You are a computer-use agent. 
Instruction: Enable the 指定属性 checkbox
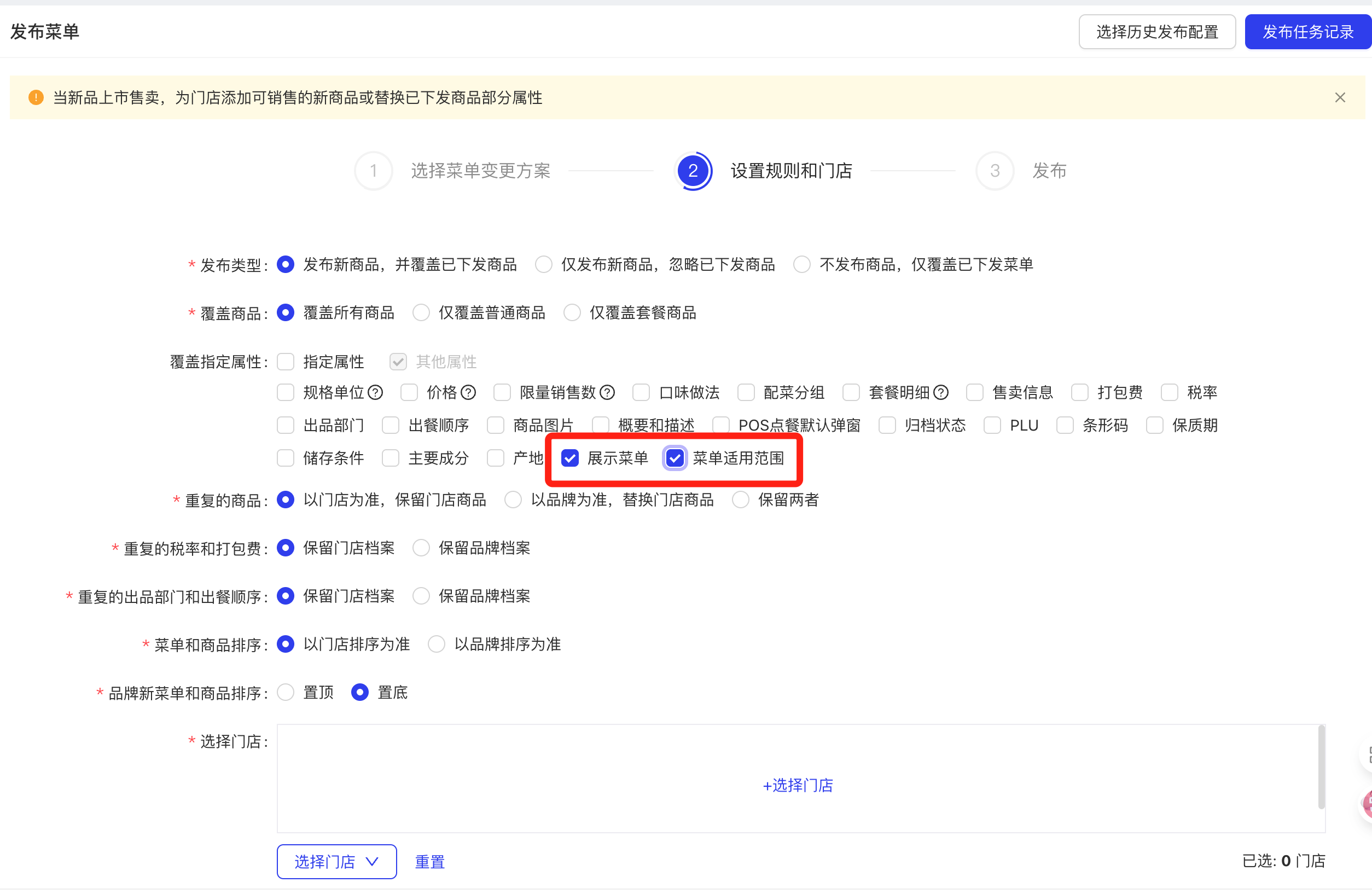point(286,362)
